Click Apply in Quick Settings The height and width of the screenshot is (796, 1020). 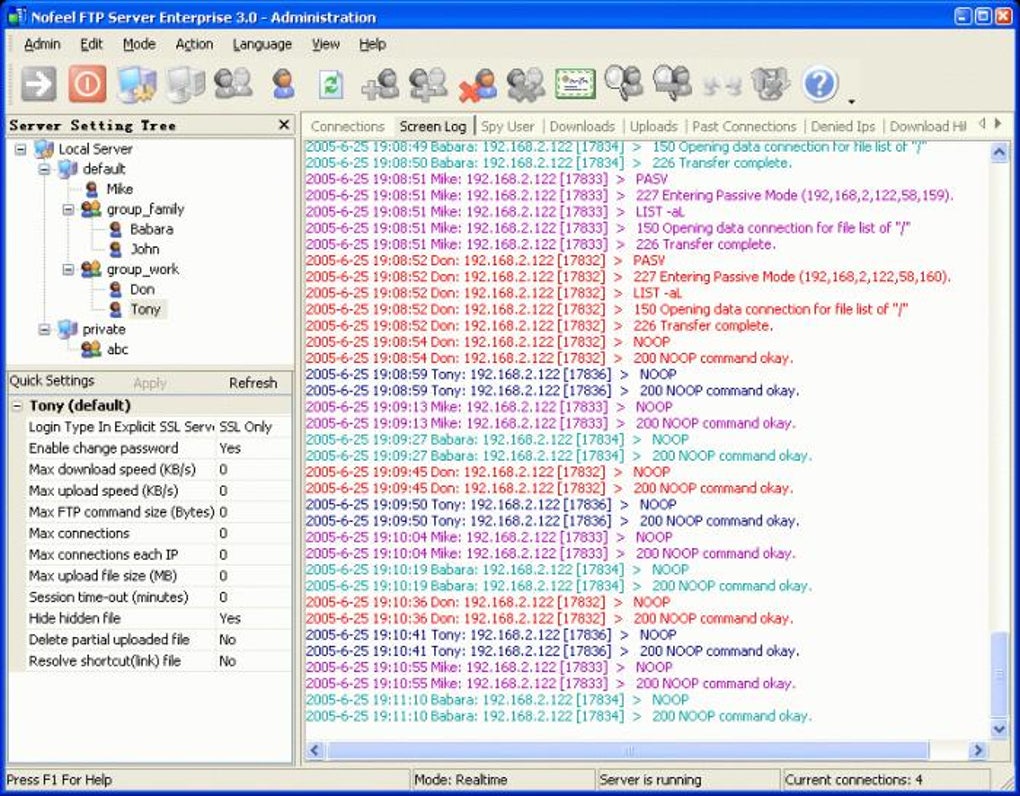pyautogui.click(x=150, y=383)
